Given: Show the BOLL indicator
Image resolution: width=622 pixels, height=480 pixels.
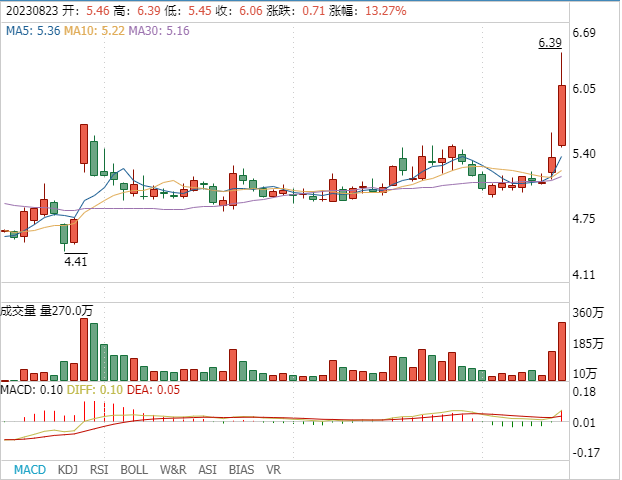Looking at the screenshot, I should pyautogui.click(x=134, y=470).
